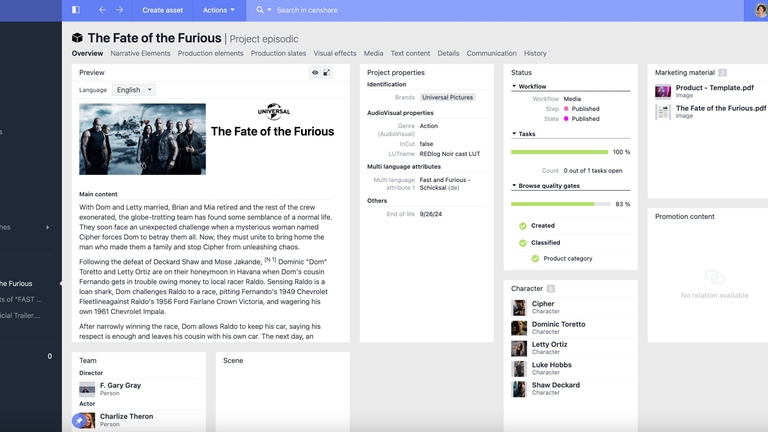The height and width of the screenshot is (432, 768).
Task: Collapse sidebar using edge handle arrow
Action: coord(60,284)
